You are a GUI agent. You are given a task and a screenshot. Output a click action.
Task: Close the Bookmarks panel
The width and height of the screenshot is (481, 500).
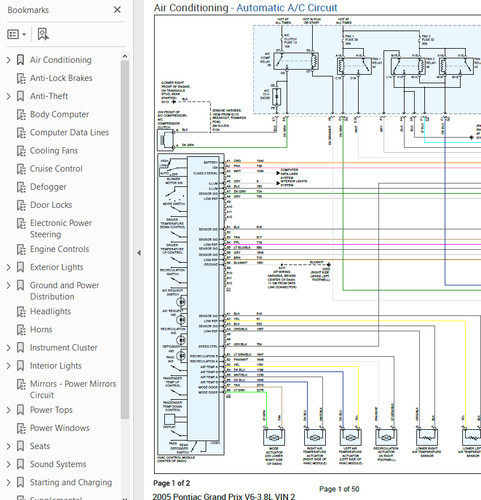pyautogui.click(x=117, y=10)
